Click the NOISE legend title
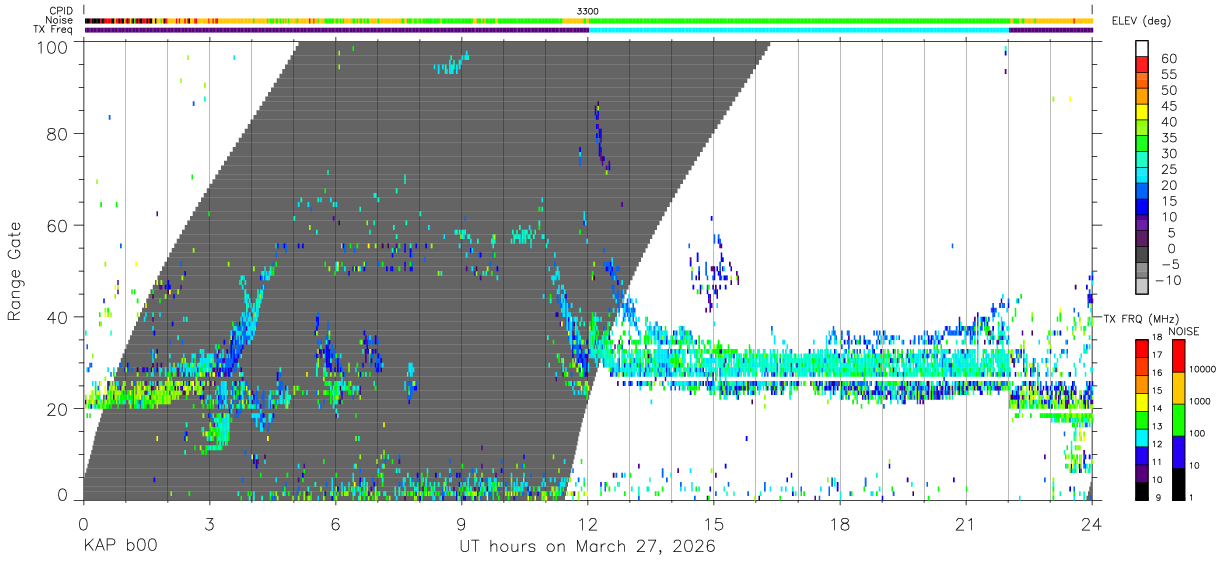Image resolution: width=1228 pixels, height=567 pixels. pos(1185,331)
